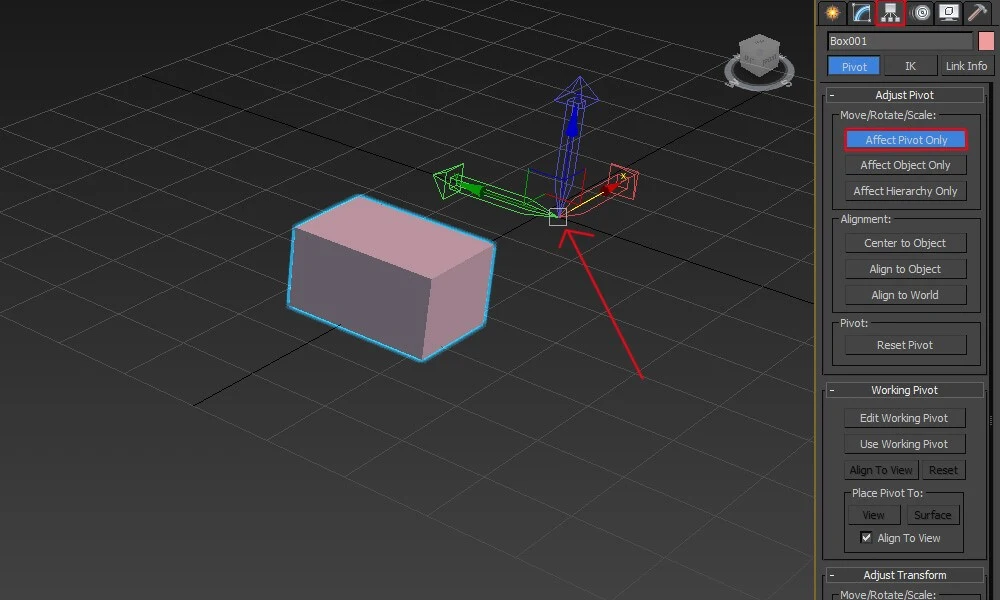Switch to the IK tab
Screen dimensions: 1000x600
coord(910,66)
